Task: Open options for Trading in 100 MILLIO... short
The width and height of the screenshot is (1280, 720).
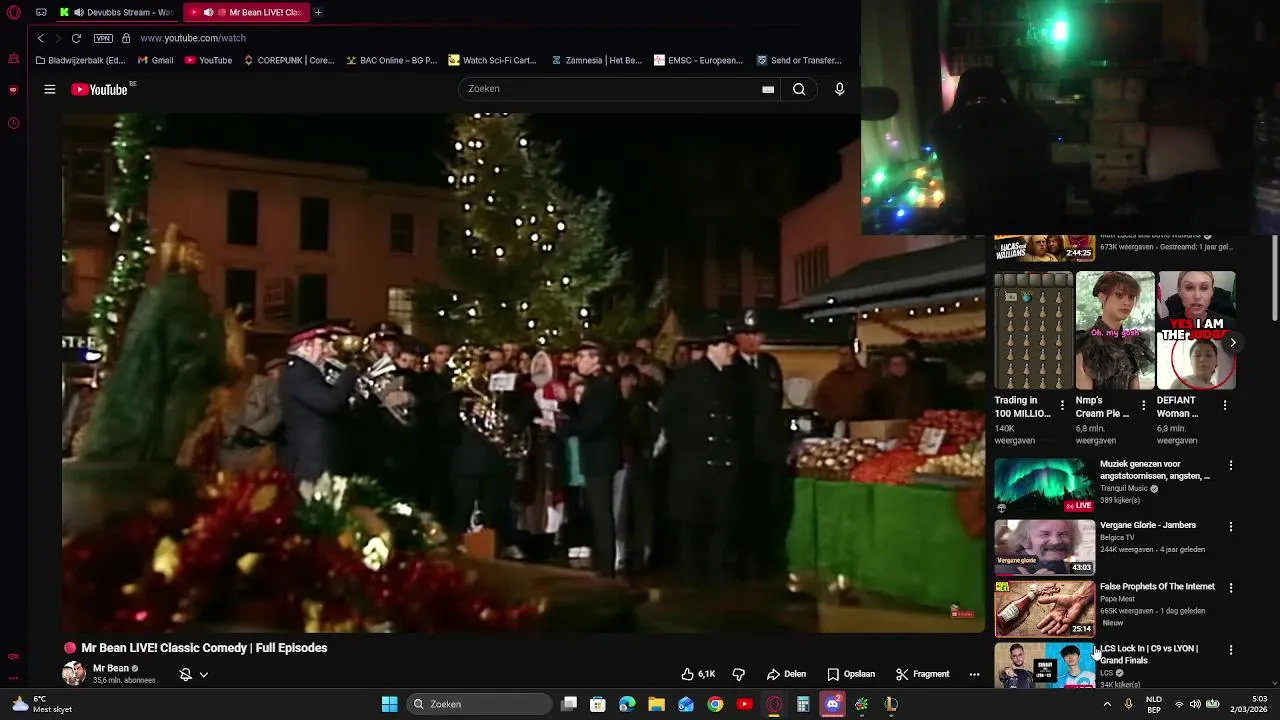Action: click(x=1062, y=405)
